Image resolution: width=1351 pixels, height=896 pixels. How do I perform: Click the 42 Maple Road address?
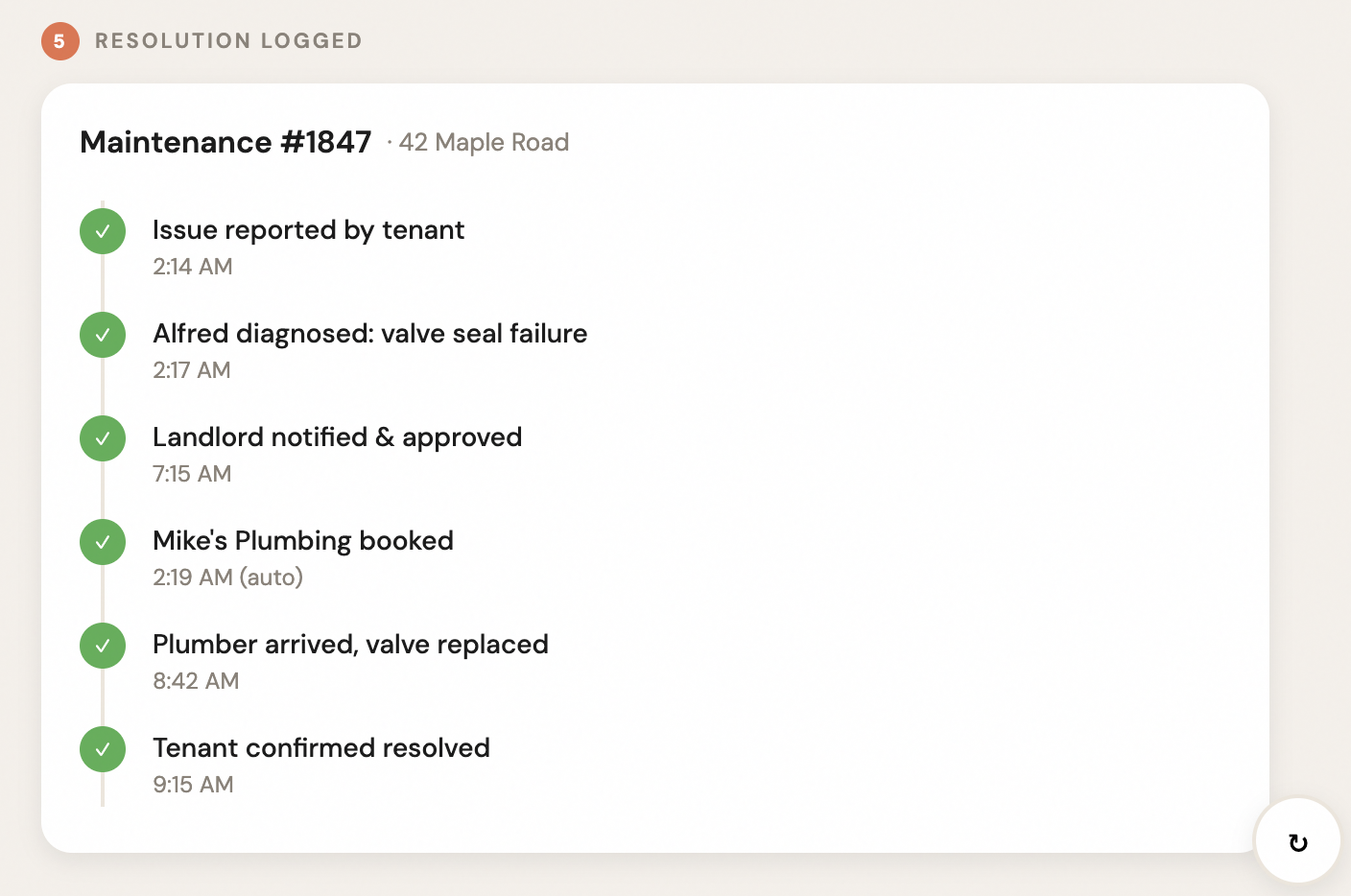(484, 143)
